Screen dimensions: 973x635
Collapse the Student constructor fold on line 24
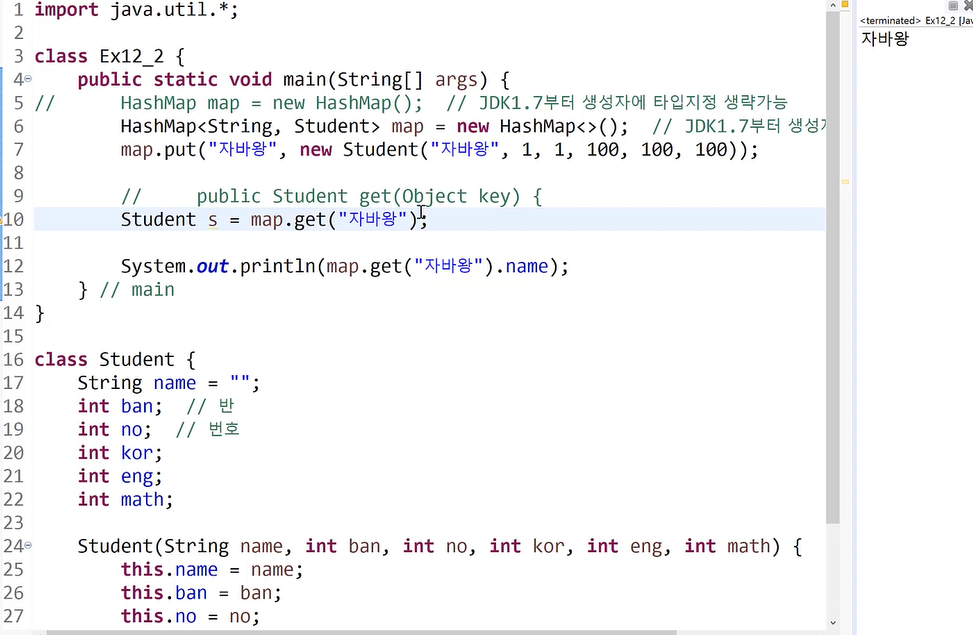point(28,546)
